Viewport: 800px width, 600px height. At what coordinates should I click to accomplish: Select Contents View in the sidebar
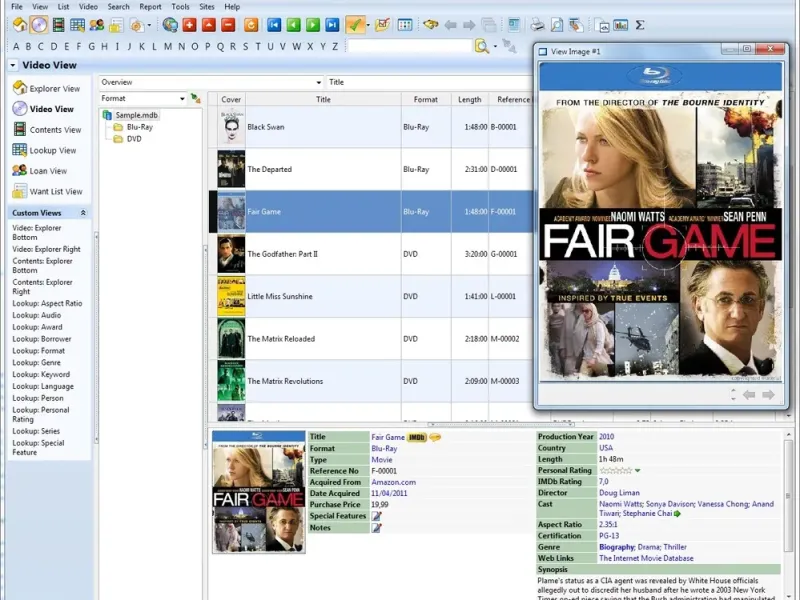(47, 130)
